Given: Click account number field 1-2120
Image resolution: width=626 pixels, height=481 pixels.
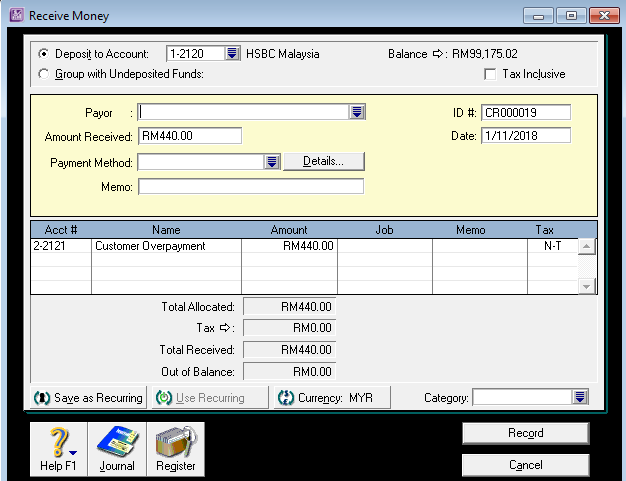Looking at the screenshot, I should tap(196, 53).
